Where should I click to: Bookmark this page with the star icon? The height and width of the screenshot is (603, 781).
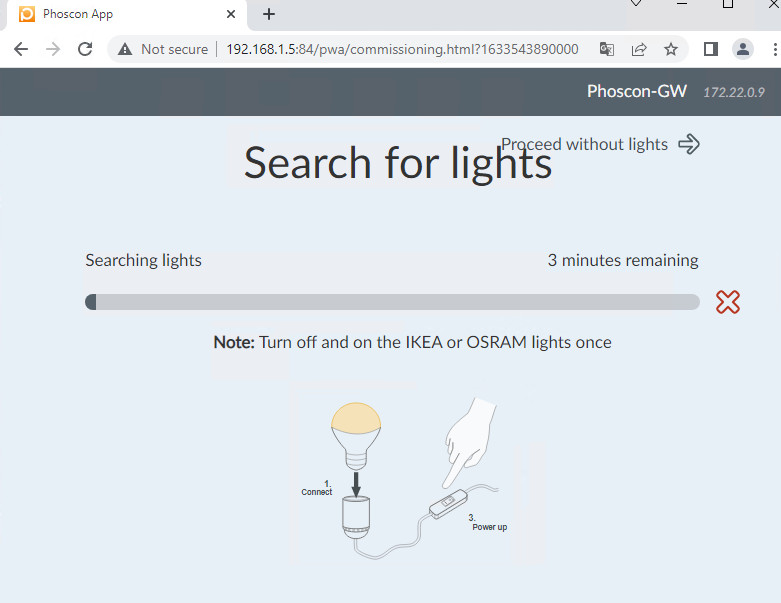(671, 49)
